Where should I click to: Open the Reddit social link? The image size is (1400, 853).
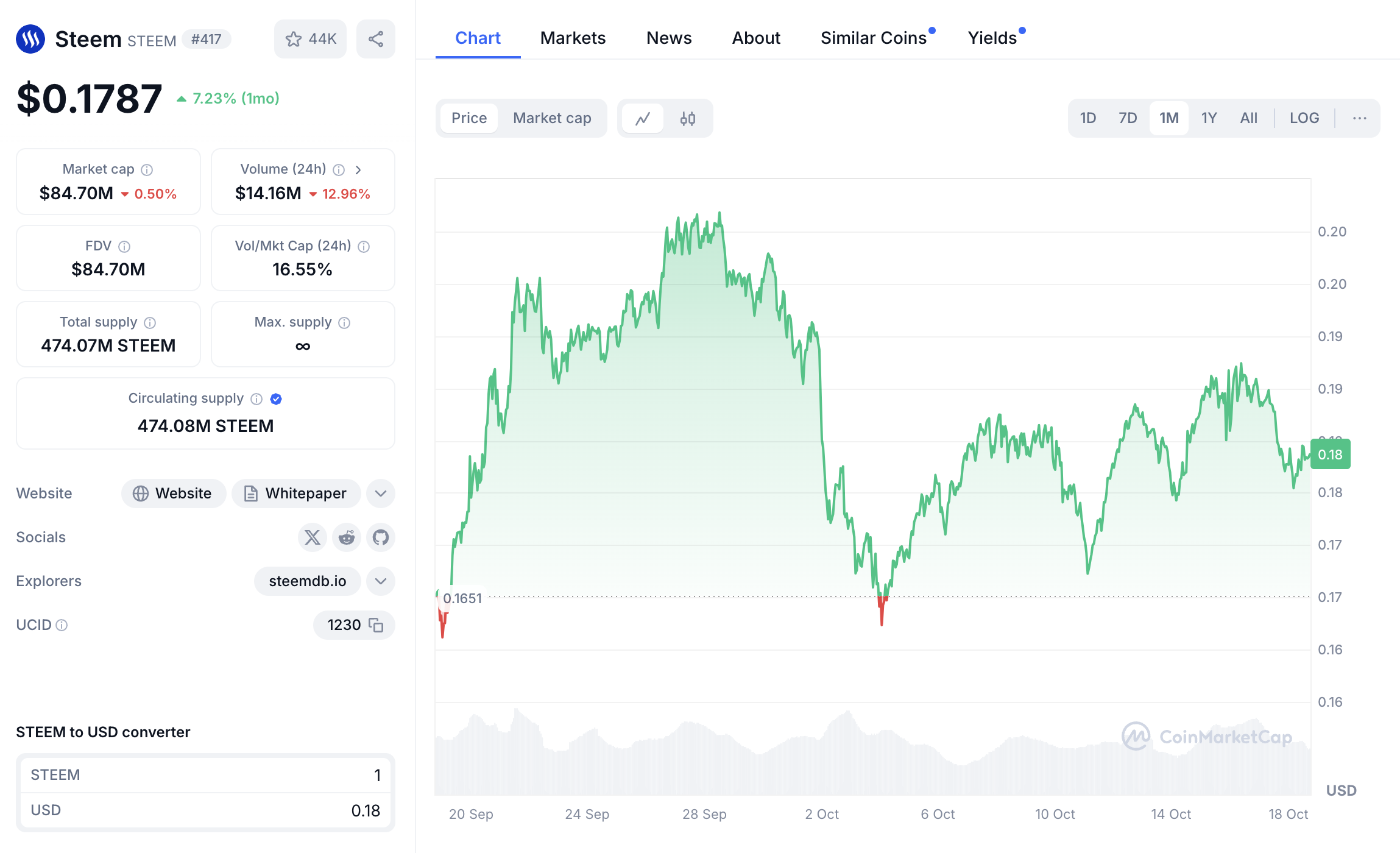click(347, 537)
